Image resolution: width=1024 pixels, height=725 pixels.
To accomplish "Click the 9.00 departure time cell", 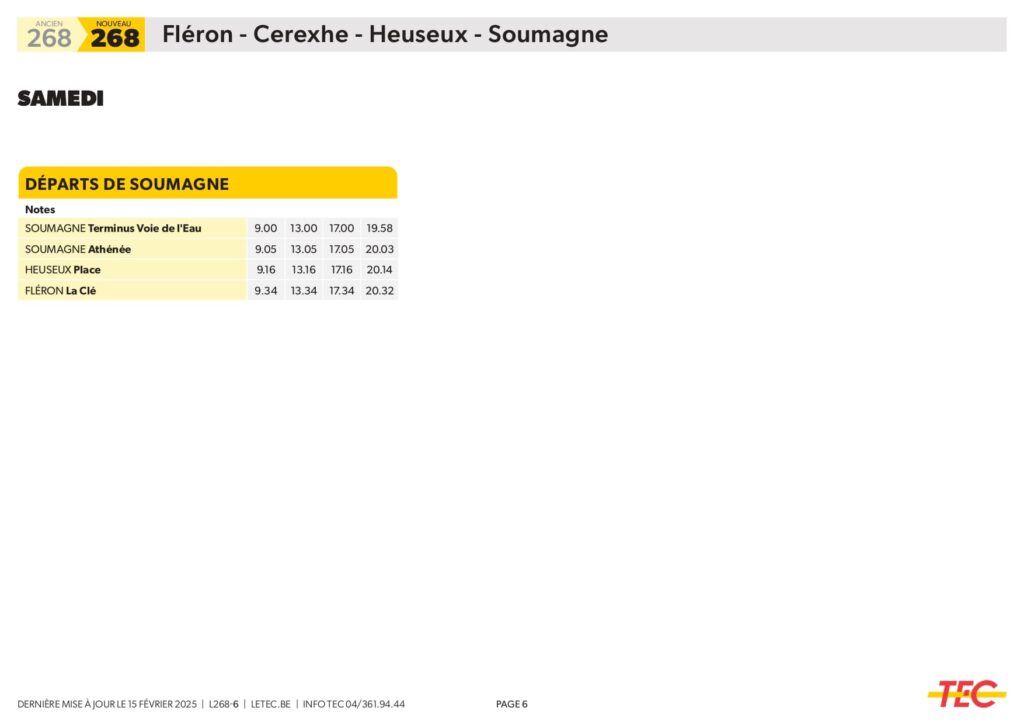I will [x=266, y=228].
